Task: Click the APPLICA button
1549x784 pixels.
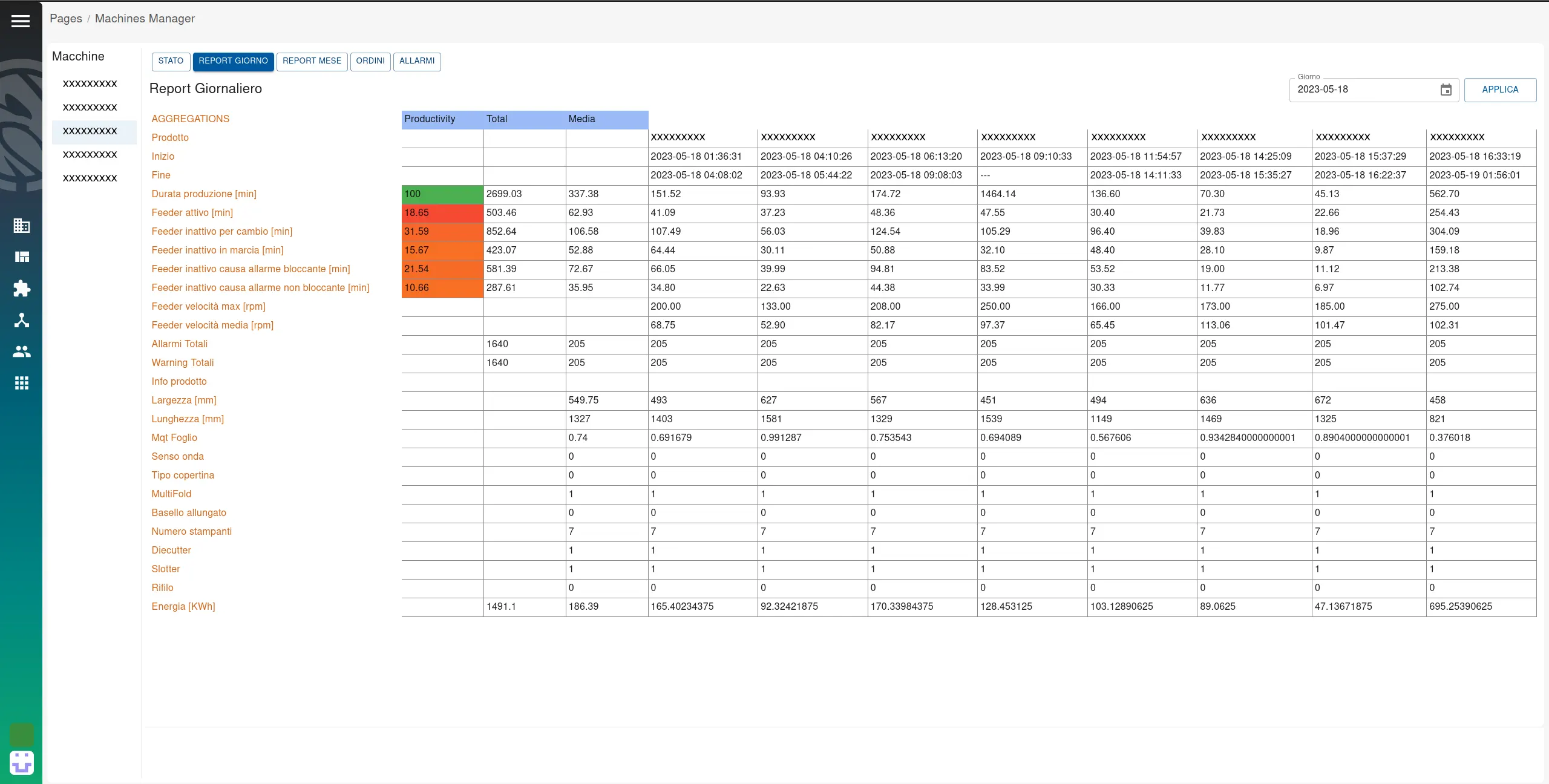Action: 1500,90
